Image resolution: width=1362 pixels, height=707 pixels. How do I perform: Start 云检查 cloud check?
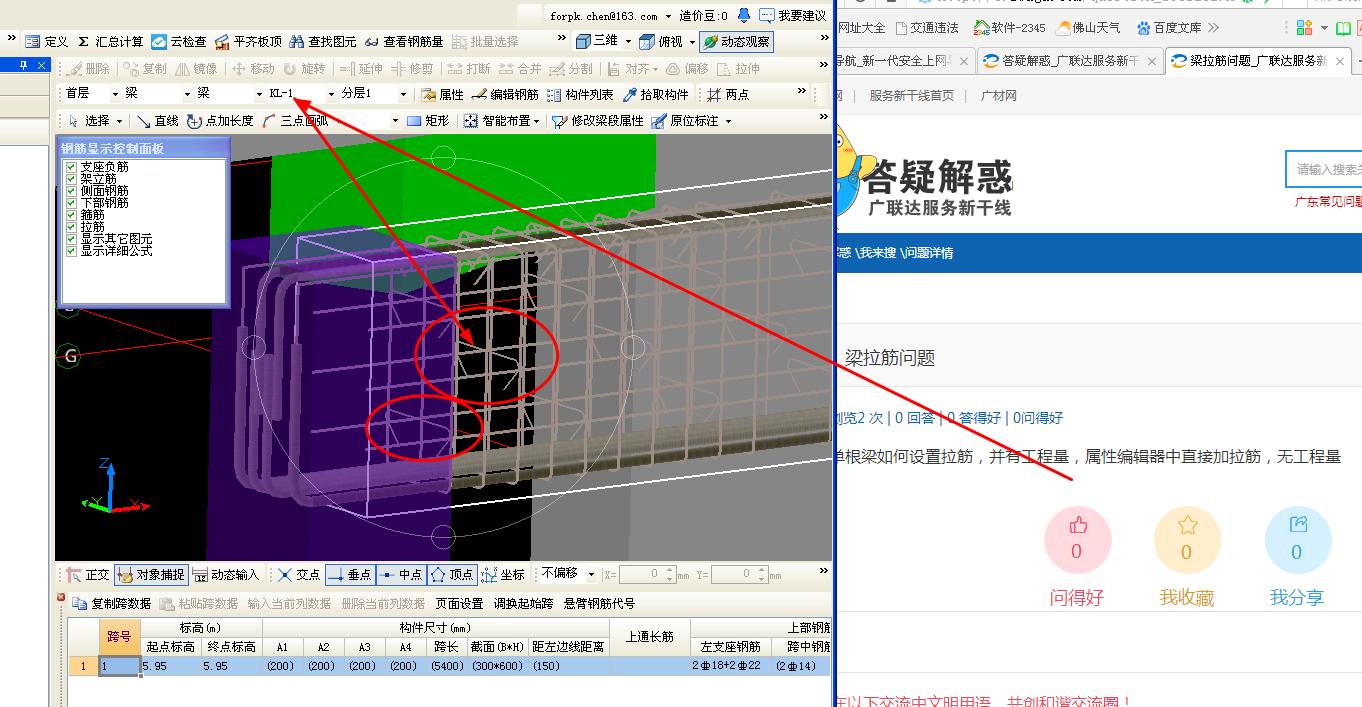[x=179, y=41]
